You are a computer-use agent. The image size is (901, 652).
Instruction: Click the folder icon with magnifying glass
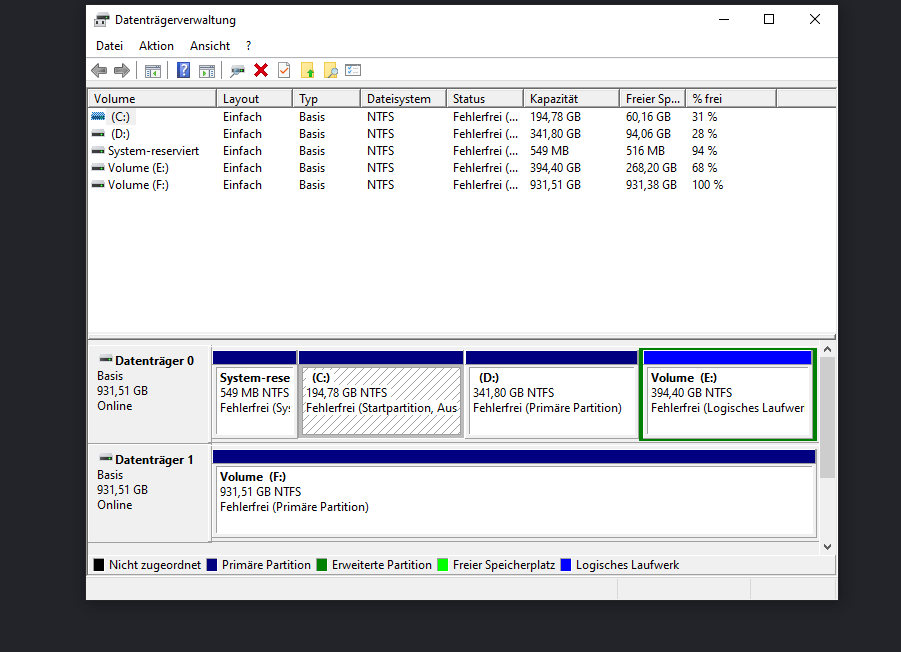click(330, 70)
